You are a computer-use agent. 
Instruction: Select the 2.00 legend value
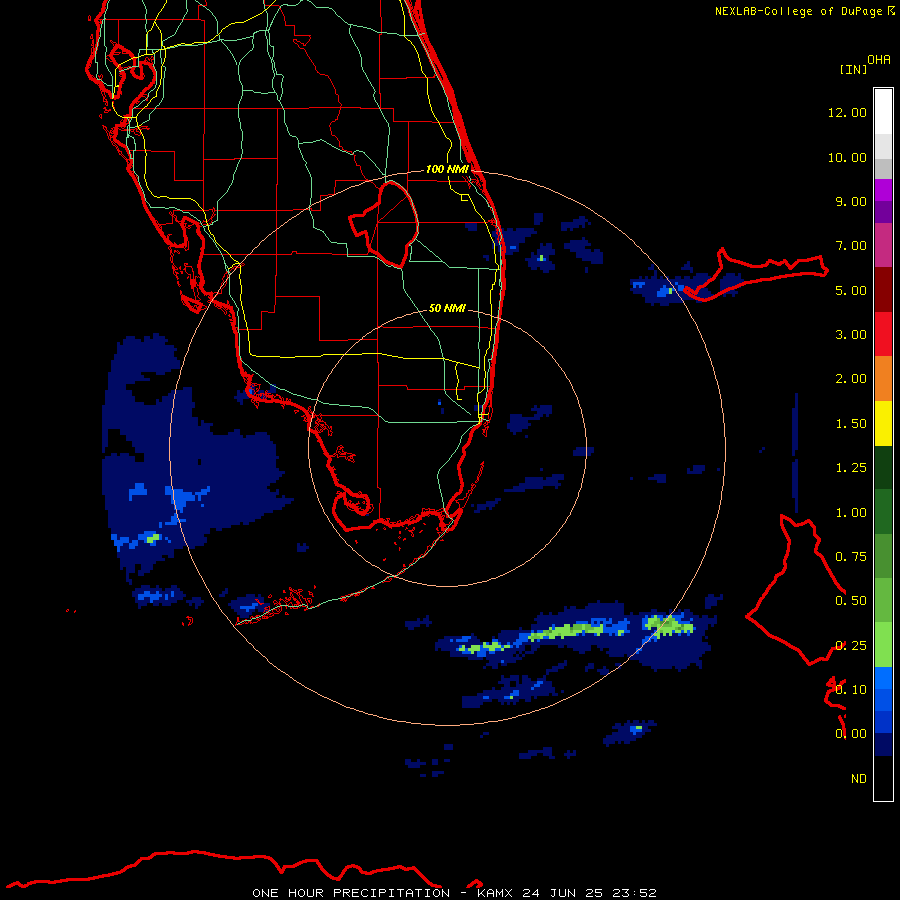click(851, 379)
